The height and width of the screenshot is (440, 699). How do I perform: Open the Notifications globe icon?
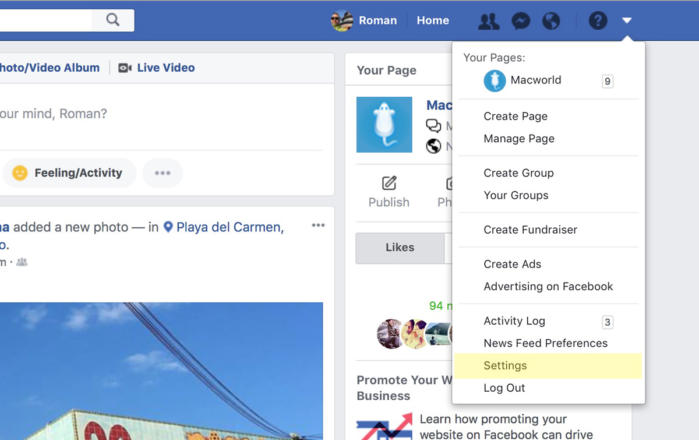tap(551, 21)
